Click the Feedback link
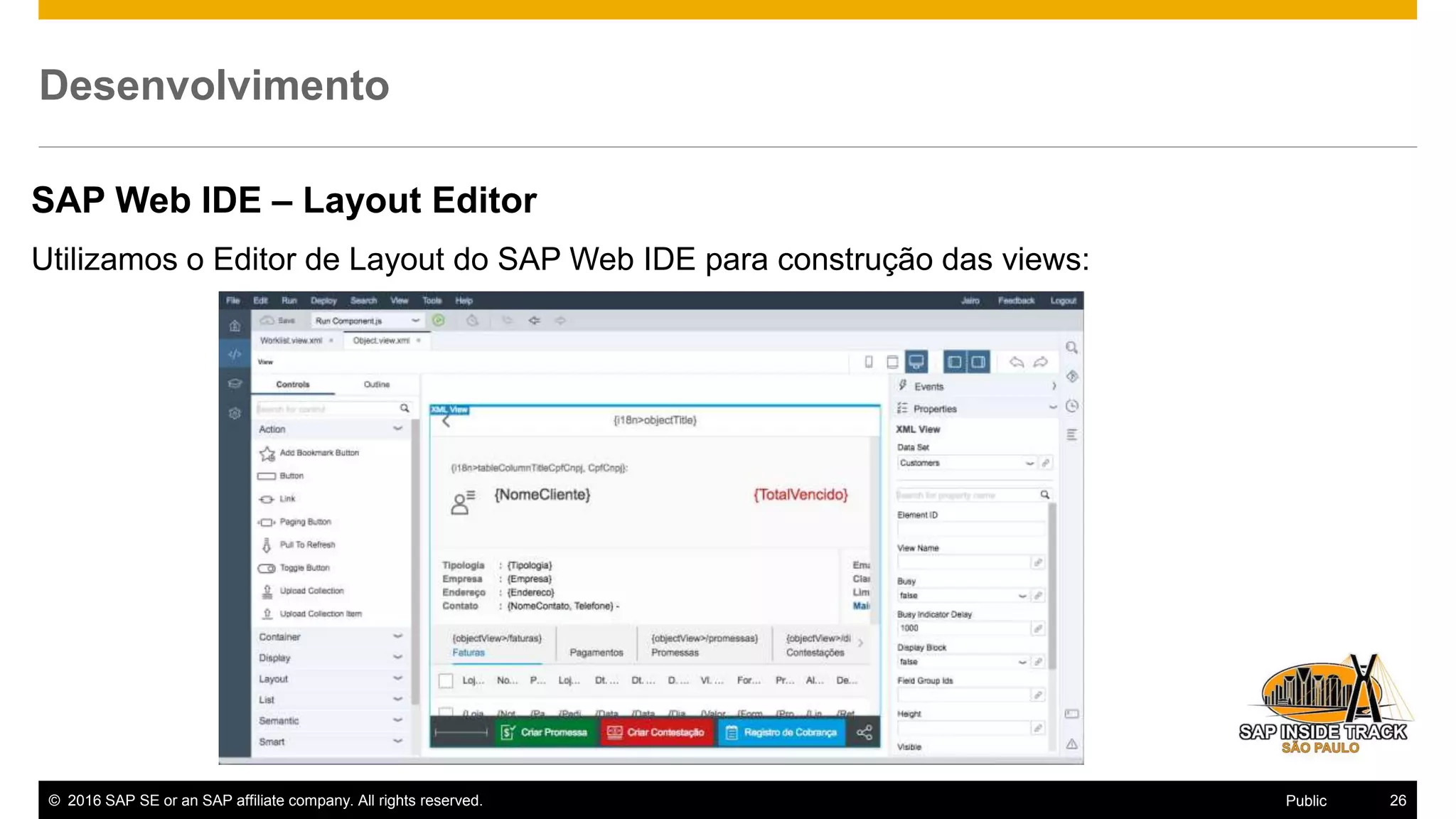The image size is (1456, 819). [x=1016, y=300]
